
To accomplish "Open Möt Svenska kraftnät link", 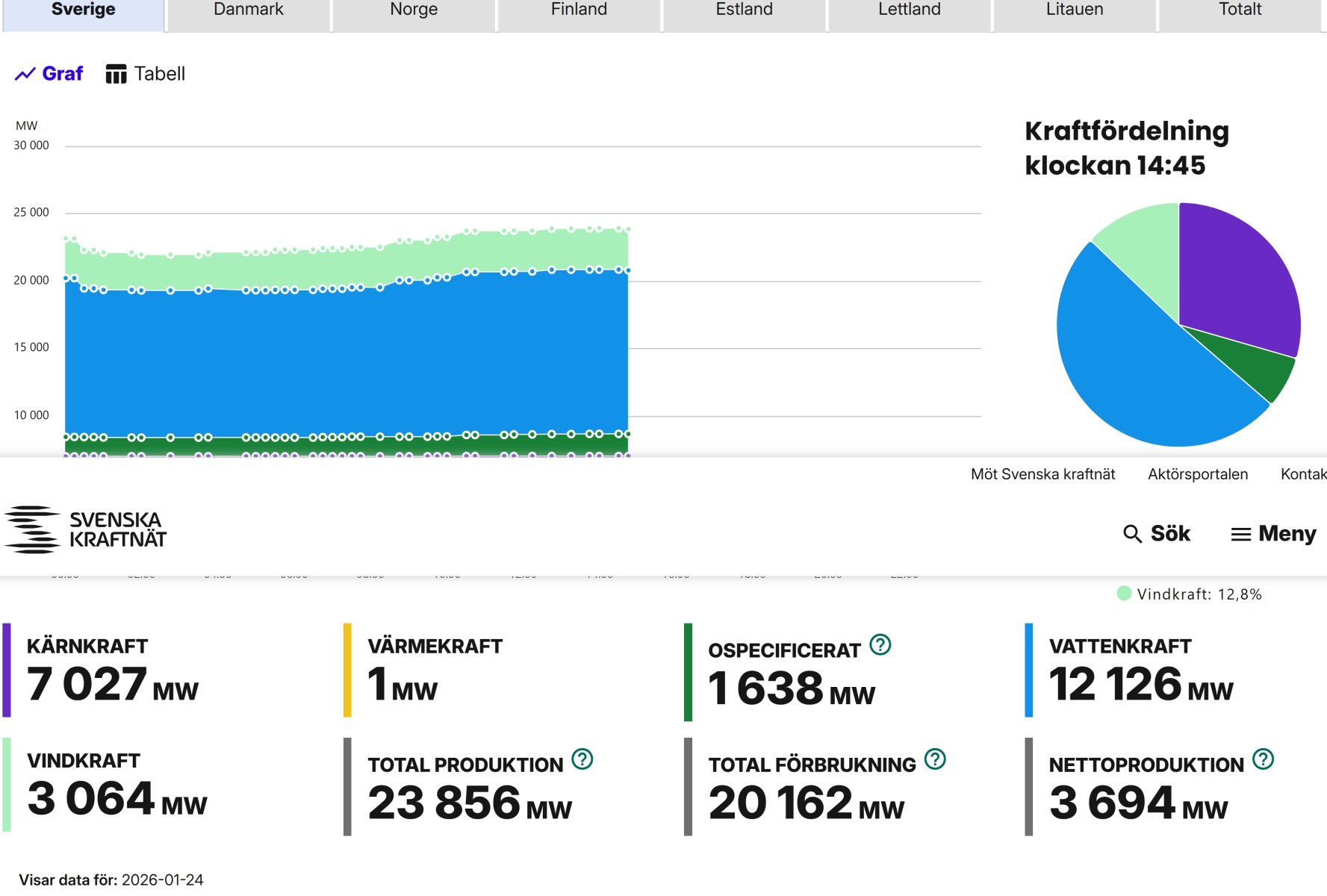I will click(1042, 474).
